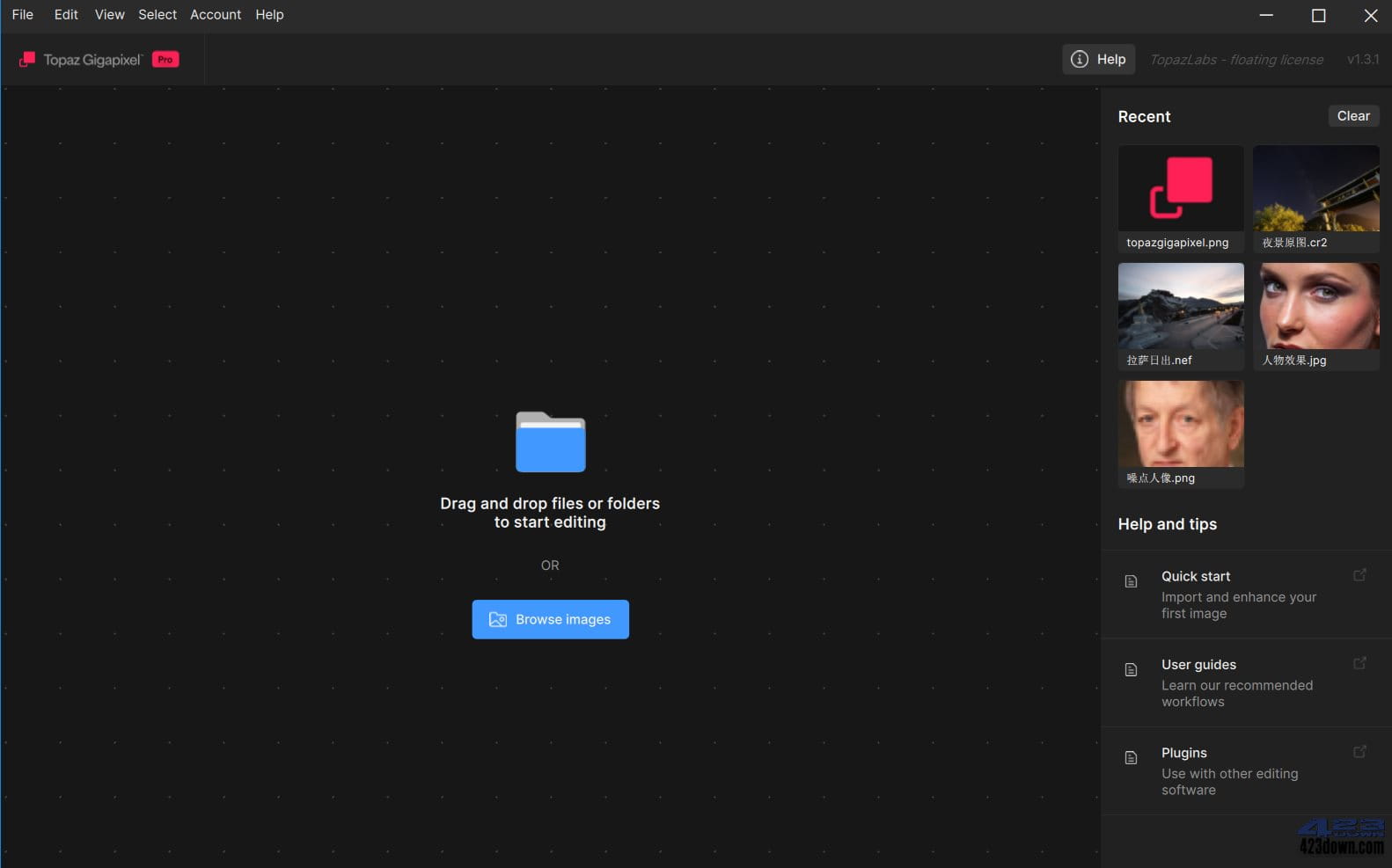Image resolution: width=1392 pixels, height=868 pixels.
Task: Click the User guides document icon
Action: pyautogui.click(x=1132, y=669)
